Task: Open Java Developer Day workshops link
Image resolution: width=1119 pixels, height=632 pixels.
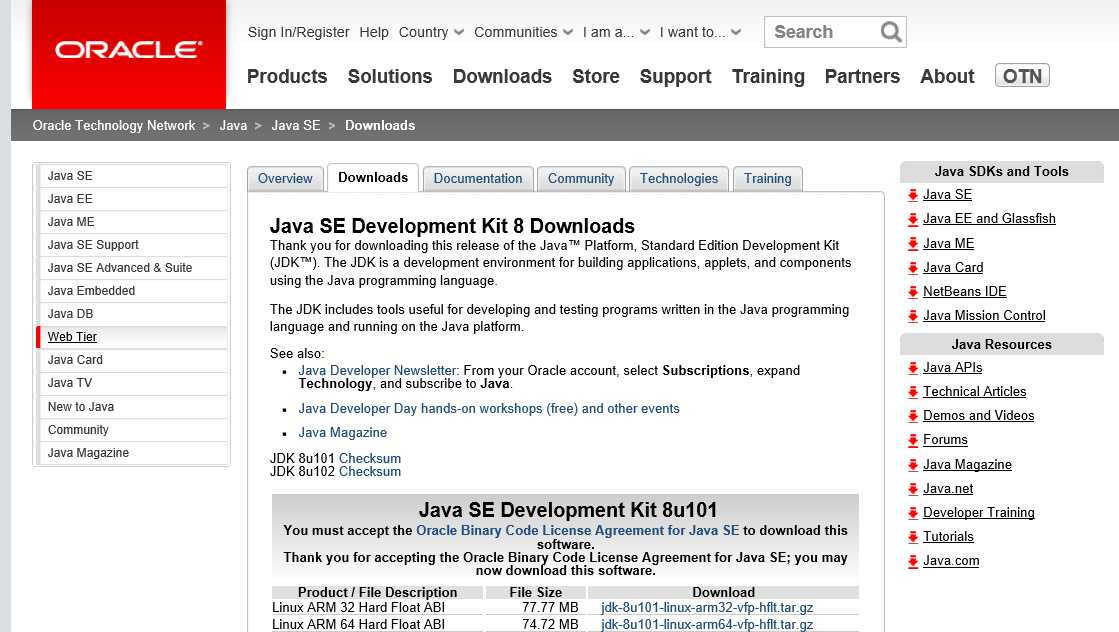Action: [x=489, y=409]
